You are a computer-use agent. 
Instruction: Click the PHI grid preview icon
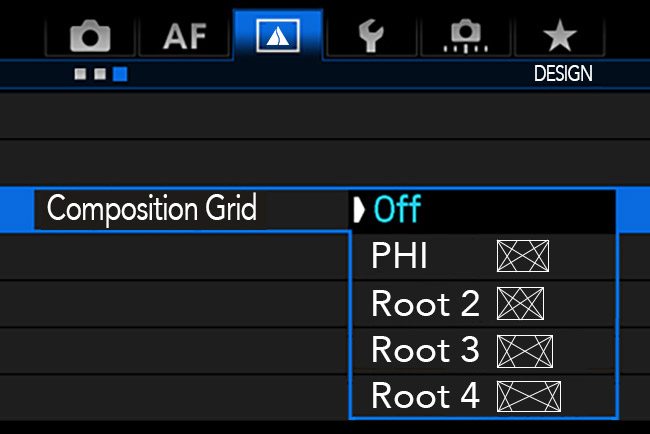(x=523, y=256)
